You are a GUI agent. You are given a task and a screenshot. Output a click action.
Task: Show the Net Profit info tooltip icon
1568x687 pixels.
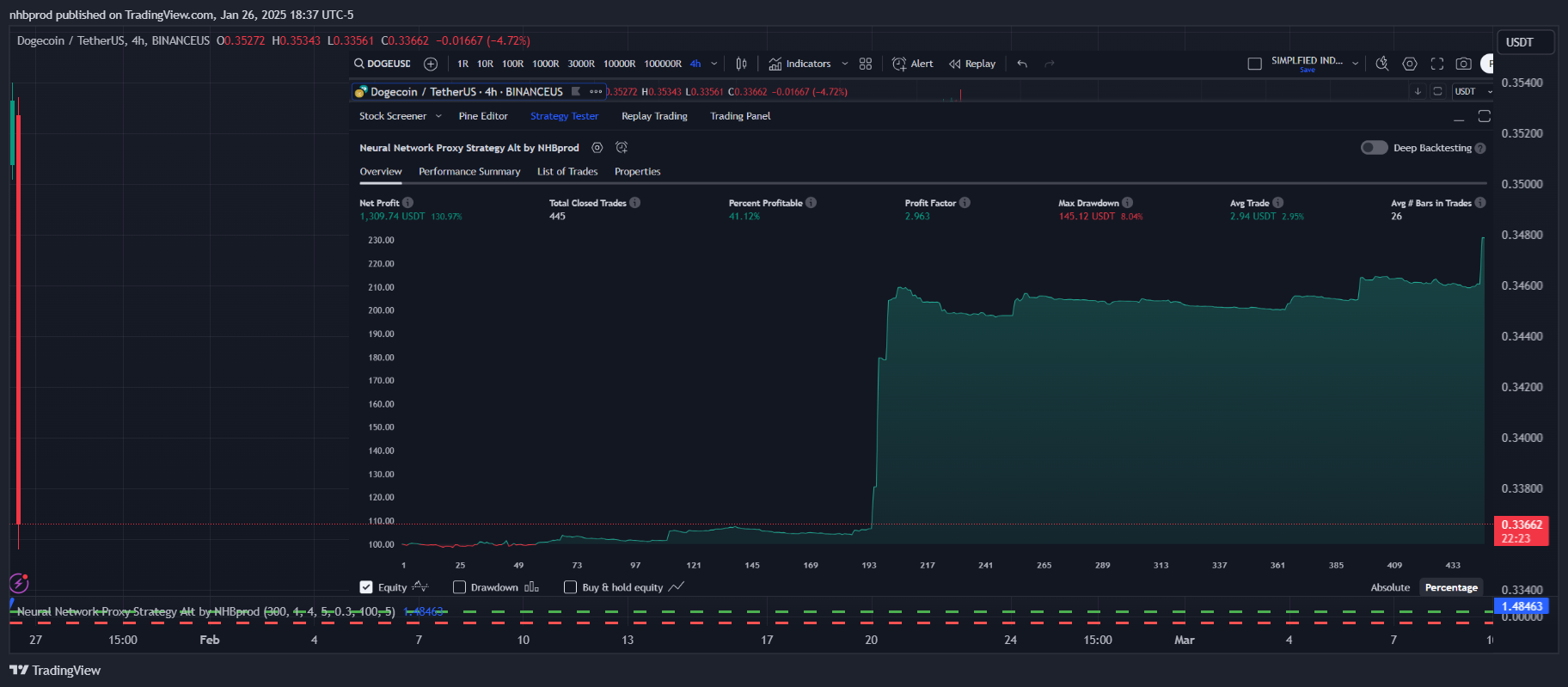click(x=408, y=203)
